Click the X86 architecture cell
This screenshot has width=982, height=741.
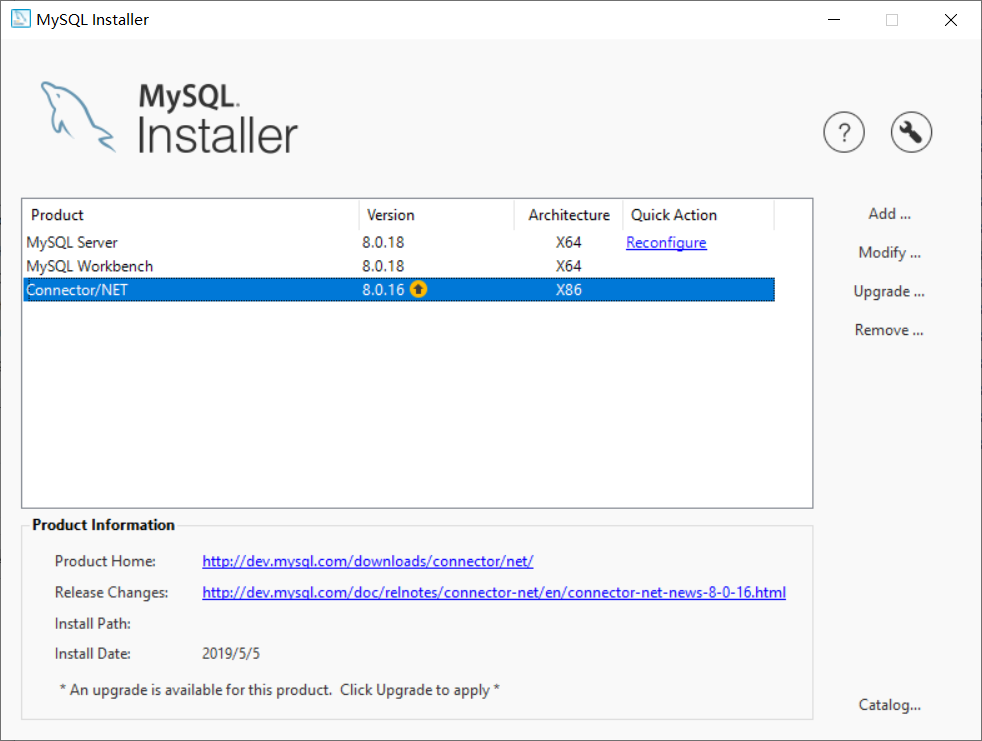(x=569, y=290)
